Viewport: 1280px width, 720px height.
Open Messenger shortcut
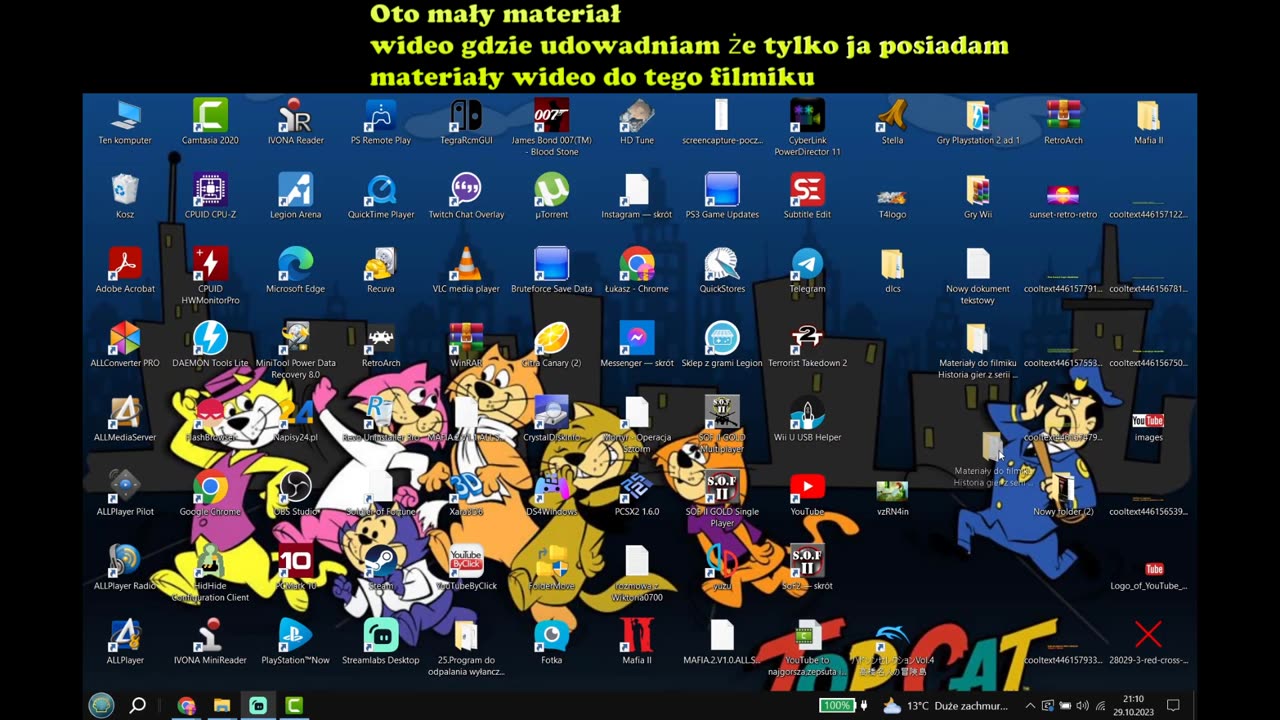(637, 344)
